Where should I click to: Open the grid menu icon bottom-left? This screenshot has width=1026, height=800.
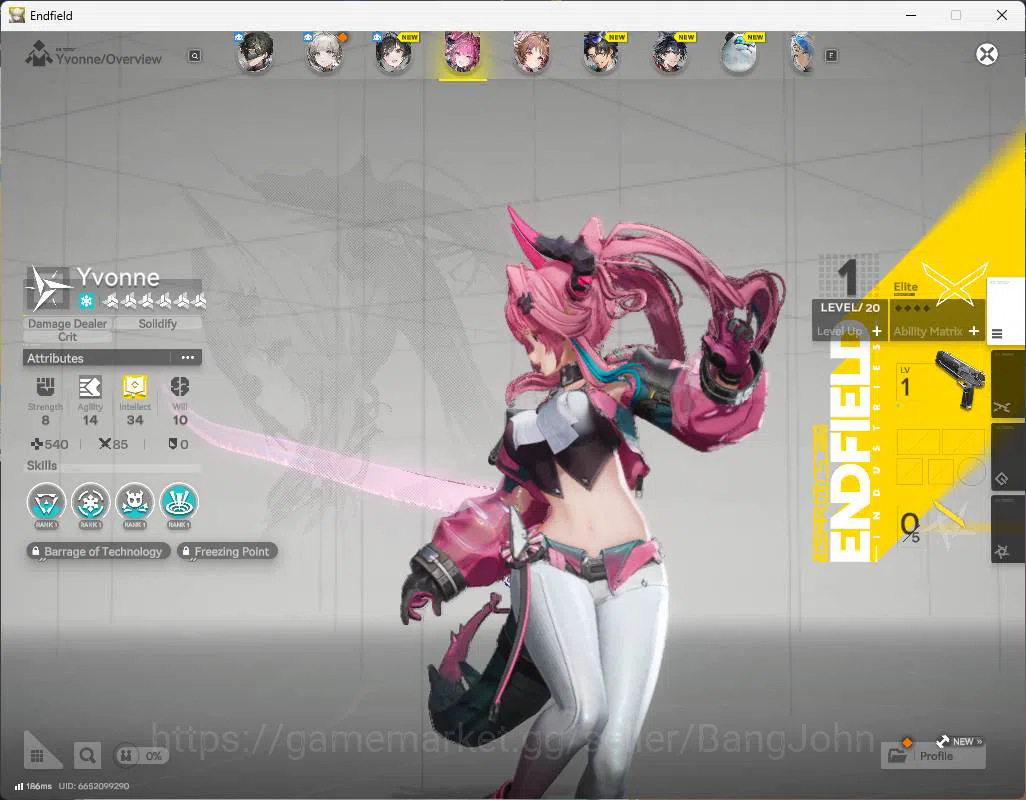pyautogui.click(x=37, y=756)
